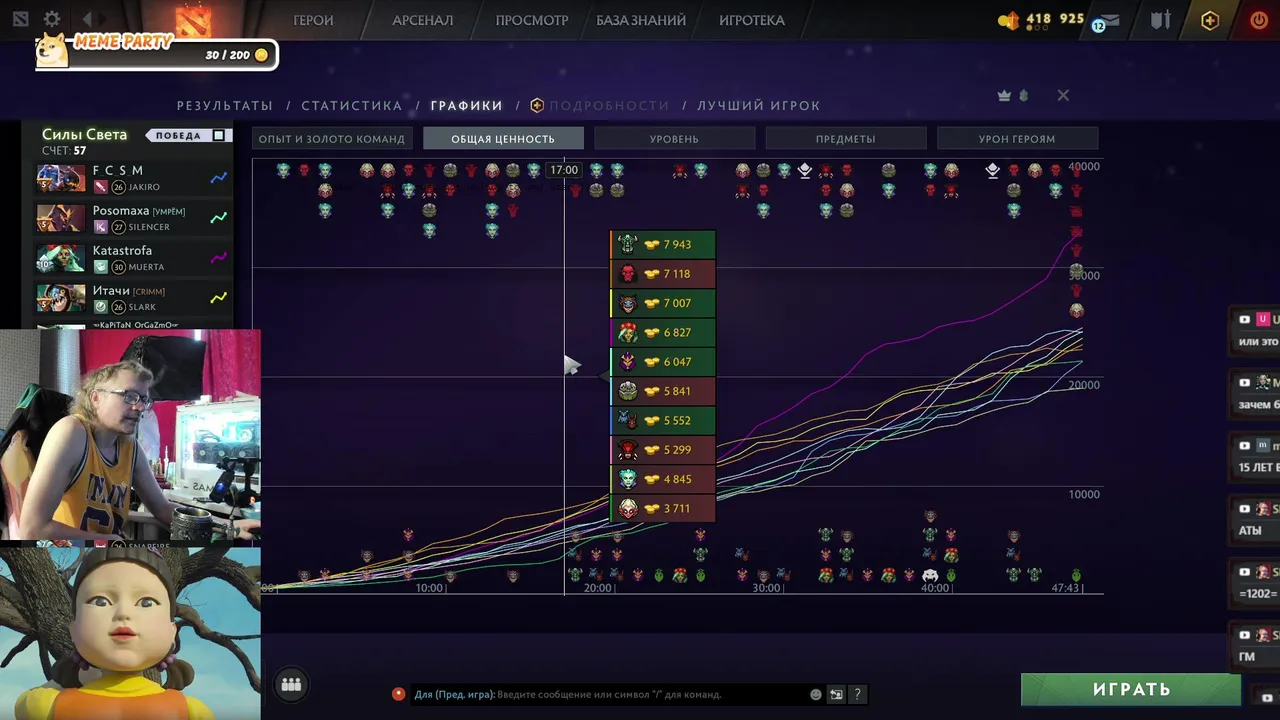Click the 30:00 mark on time axis
This screenshot has height=720, width=1280.
coord(766,588)
